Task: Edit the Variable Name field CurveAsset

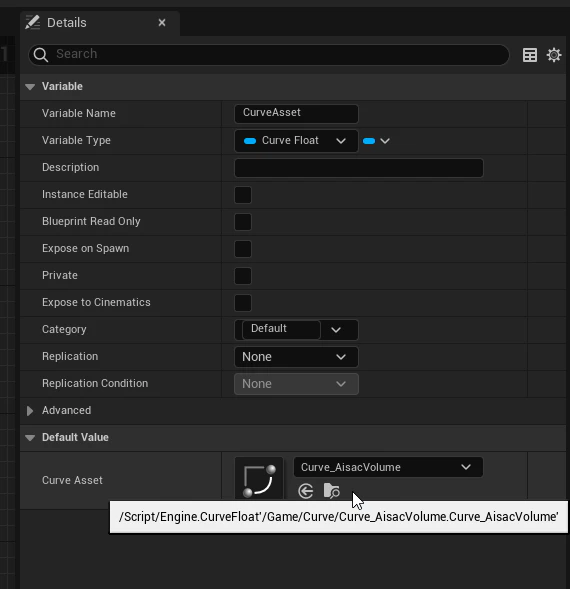Action: pos(296,113)
